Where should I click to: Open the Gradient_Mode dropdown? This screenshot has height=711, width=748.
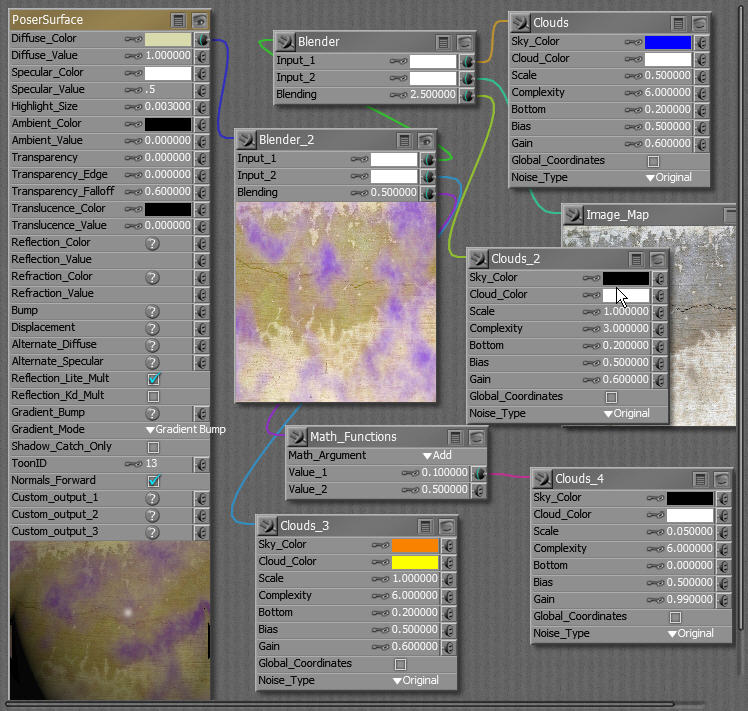[x=186, y=429]
